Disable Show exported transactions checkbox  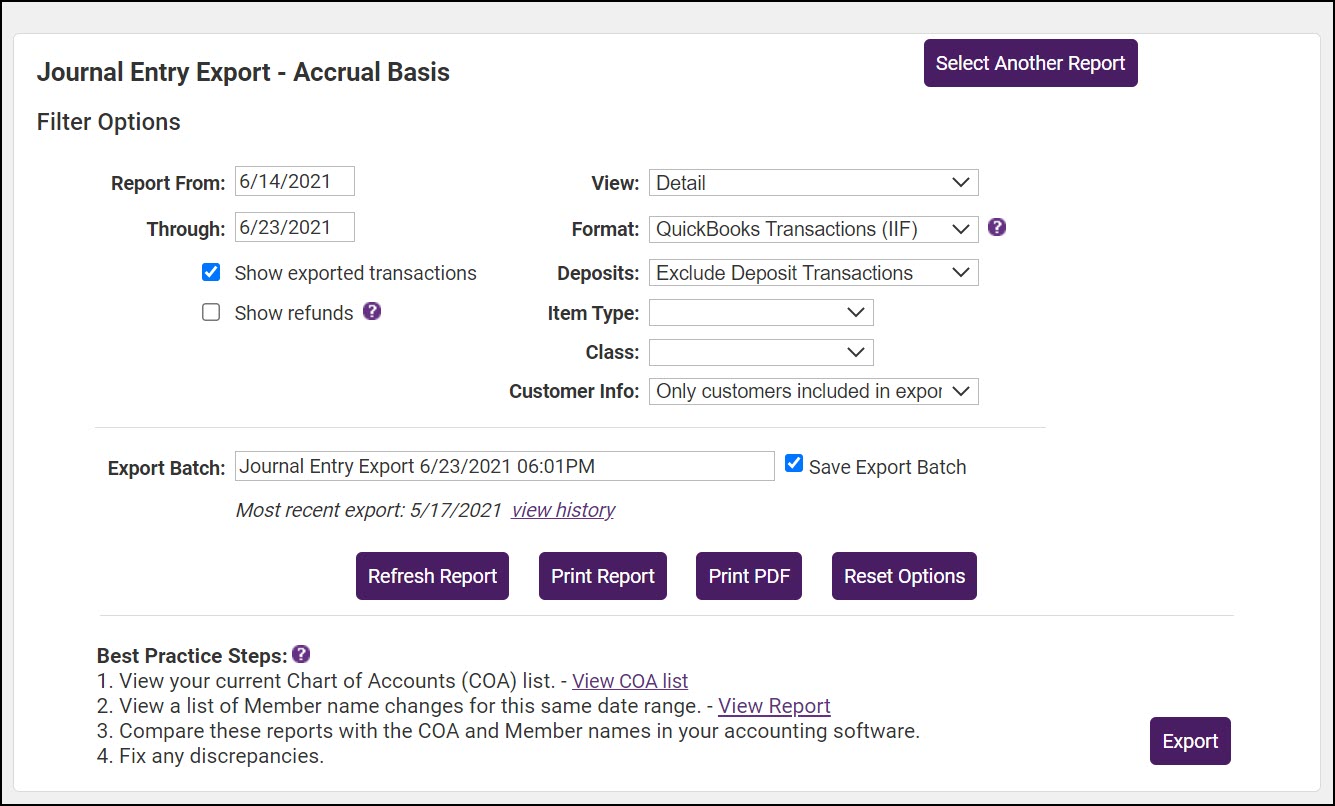(211, 272)
